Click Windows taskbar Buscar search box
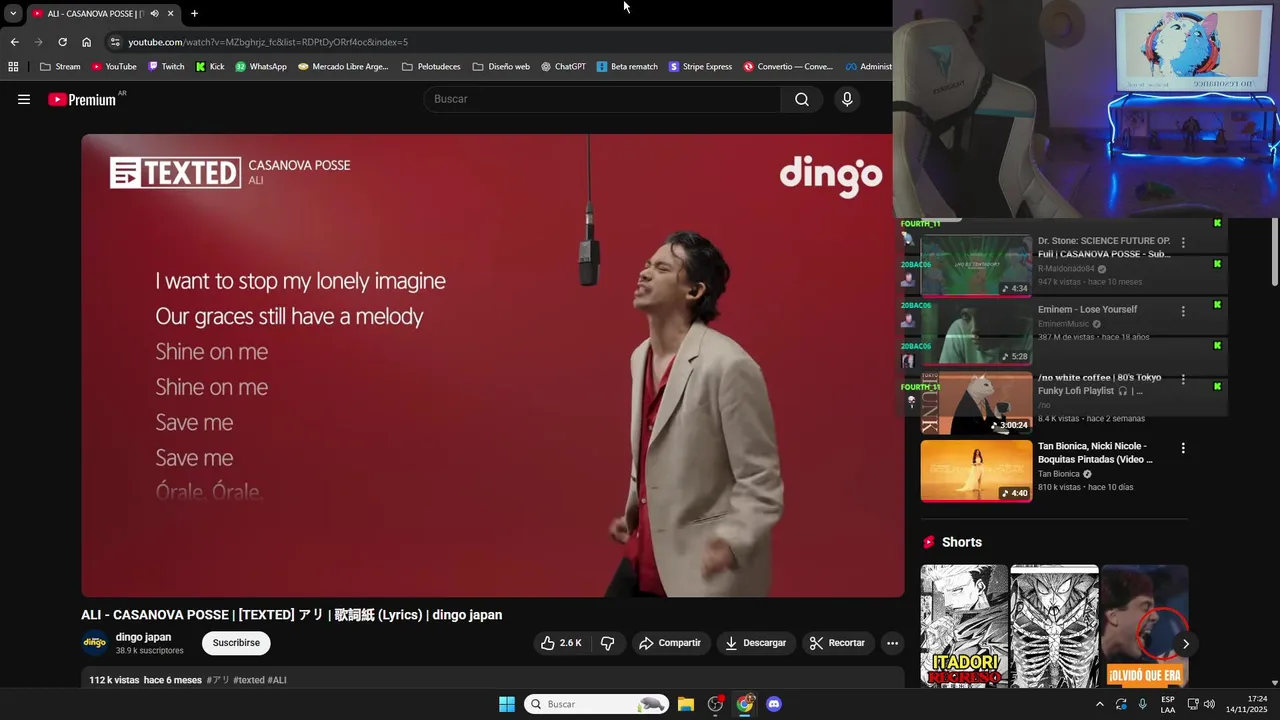 coord(597,704)
